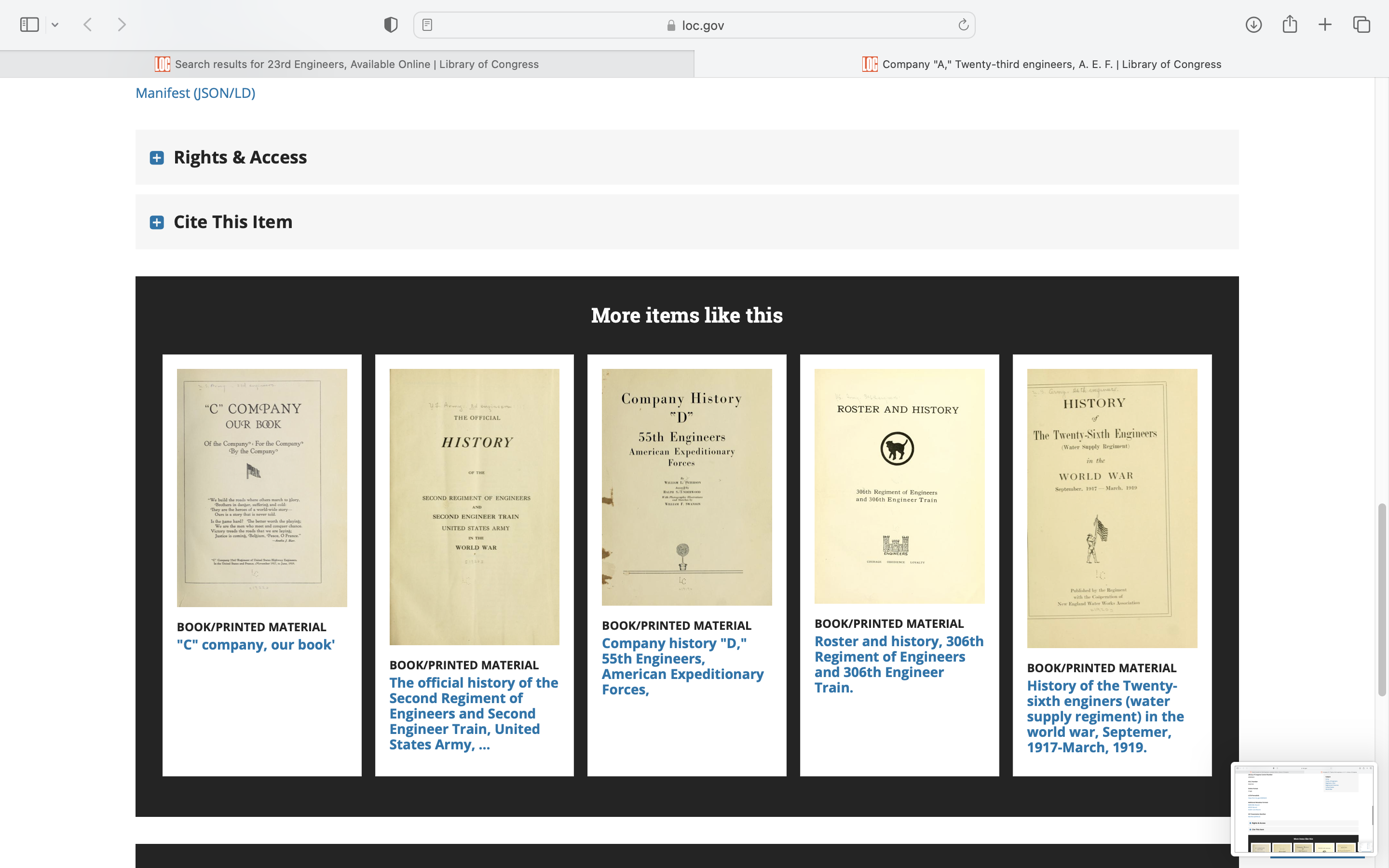Viewport: 1389px width, 868px height.
Task: Click the loc.gov address bar
Action: click(x=694, y=25)
